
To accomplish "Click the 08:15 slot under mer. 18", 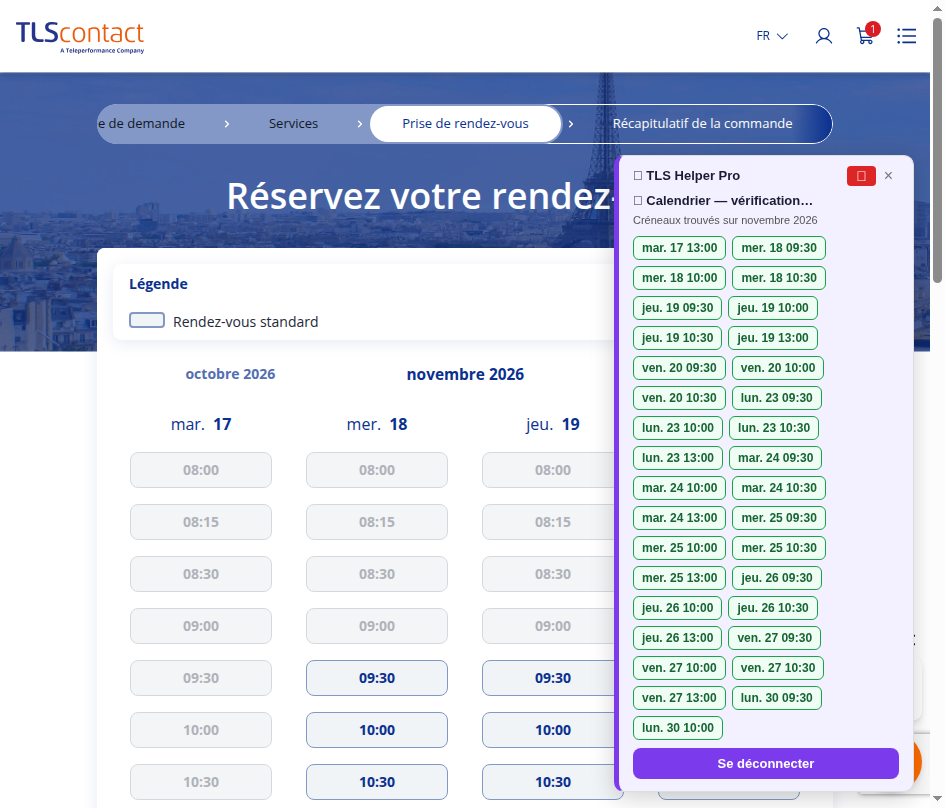I will [x=377, y=522].
